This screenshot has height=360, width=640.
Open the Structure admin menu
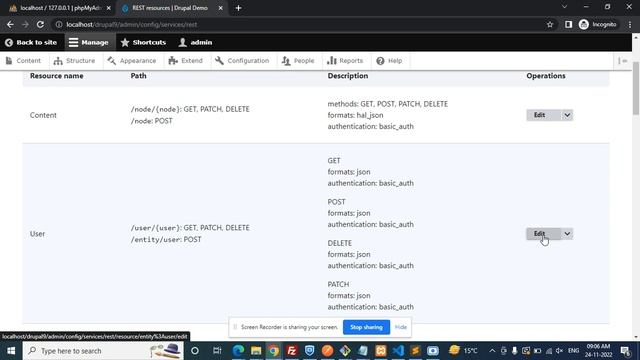[x=74, y=61]
